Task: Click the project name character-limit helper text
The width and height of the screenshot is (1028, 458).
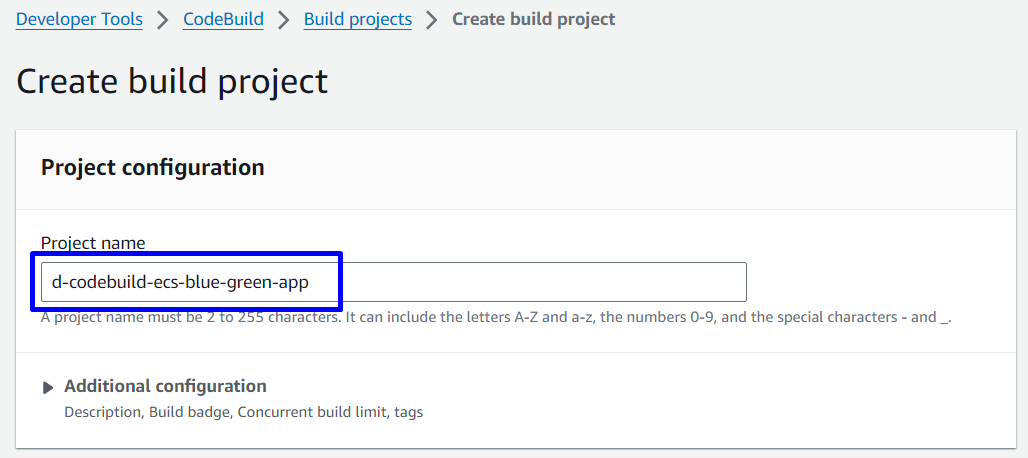Action: 495,318
